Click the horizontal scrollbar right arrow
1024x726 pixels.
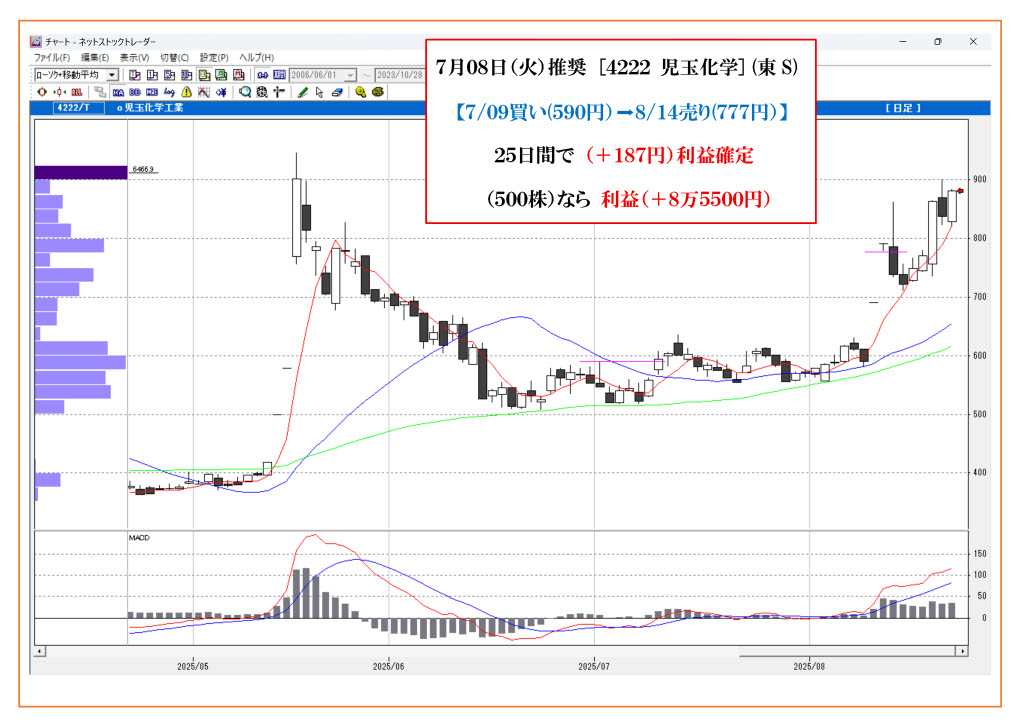click(962, 651)
